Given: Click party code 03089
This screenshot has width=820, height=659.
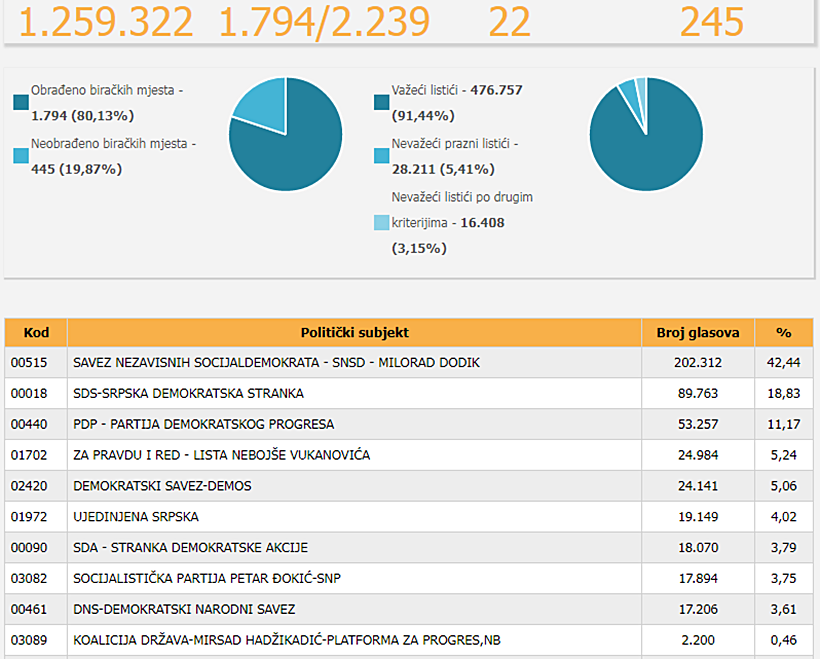Looking at the screenshot, I should (29, 640).
